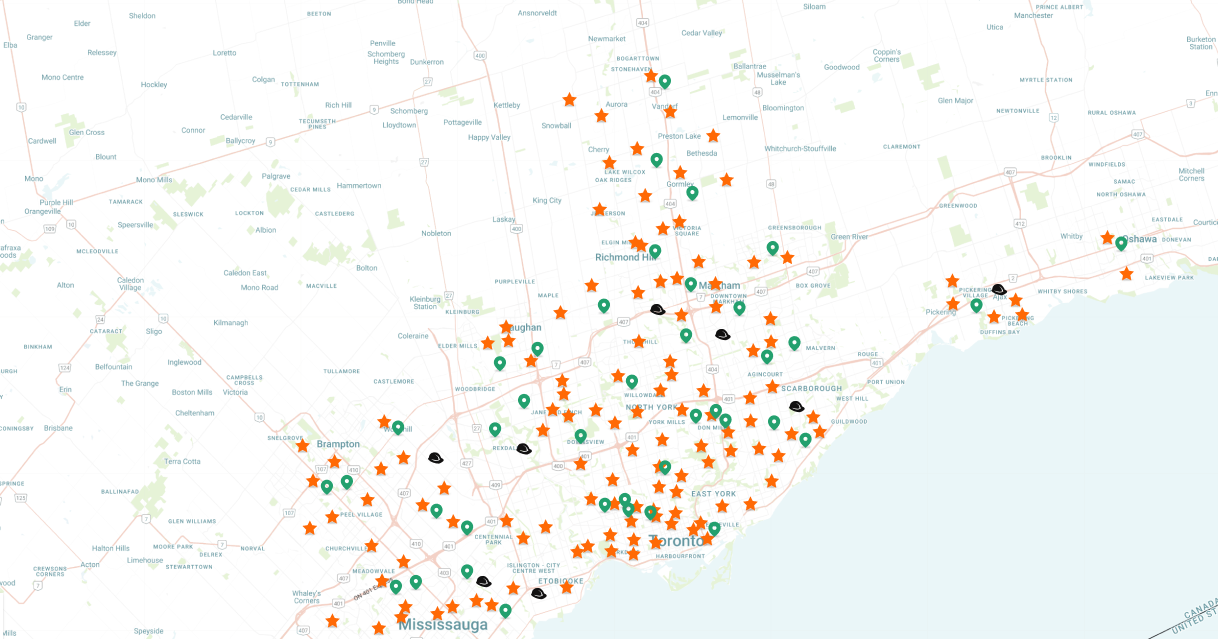
Task: Click the green pin at Greensborough
Action: click(x=772, y=247)
